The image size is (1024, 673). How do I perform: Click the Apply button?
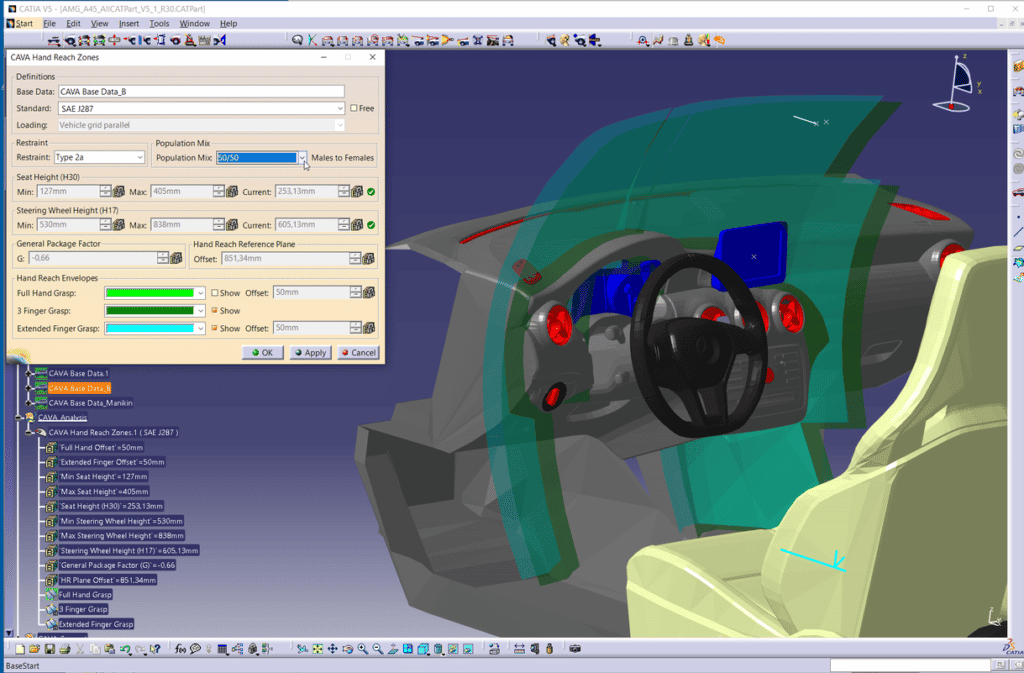[x=310, y=352]
